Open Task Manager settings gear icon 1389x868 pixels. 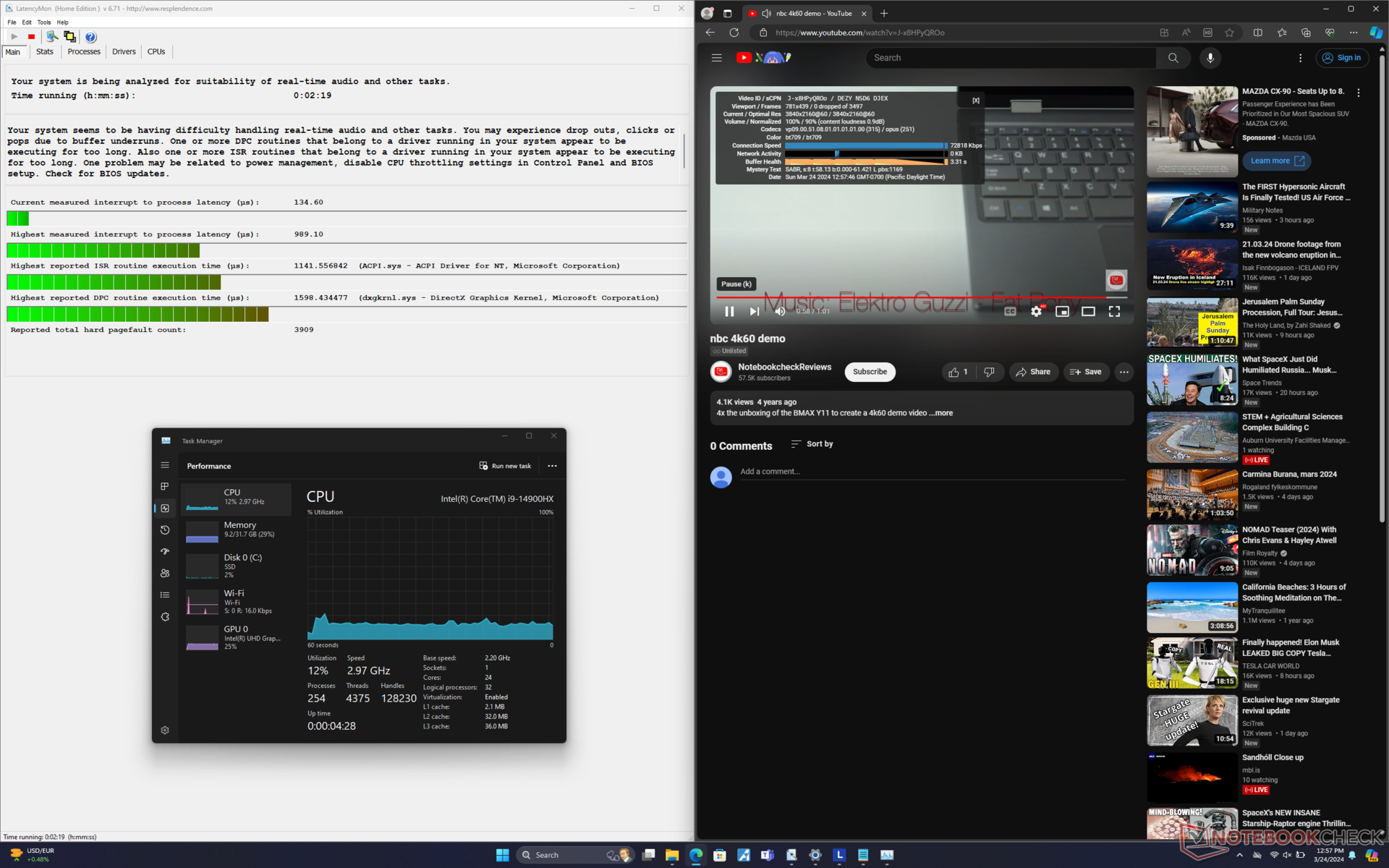pos(165,730)
